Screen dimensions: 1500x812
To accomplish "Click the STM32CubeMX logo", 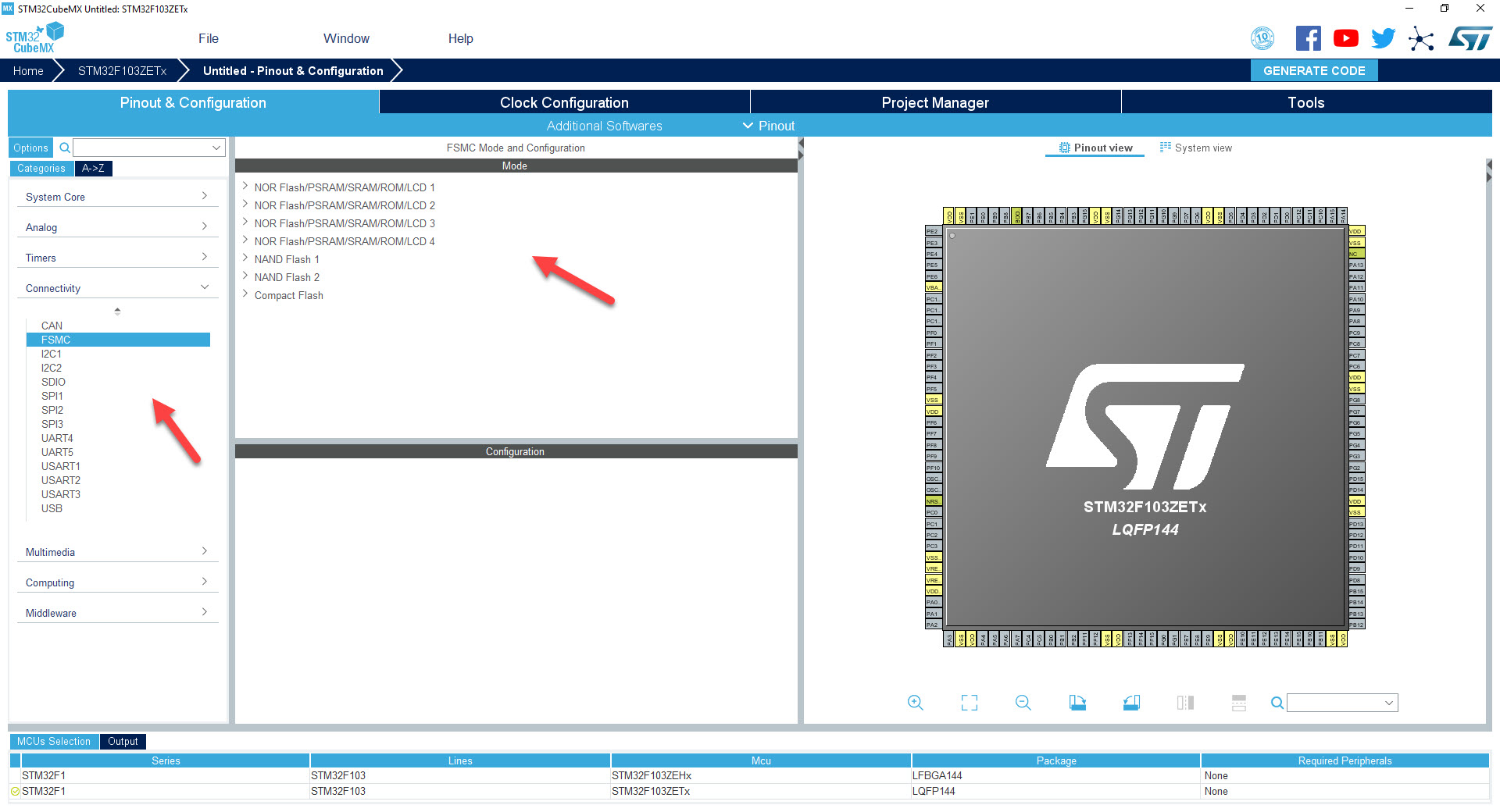I will [x=35, y=38].
